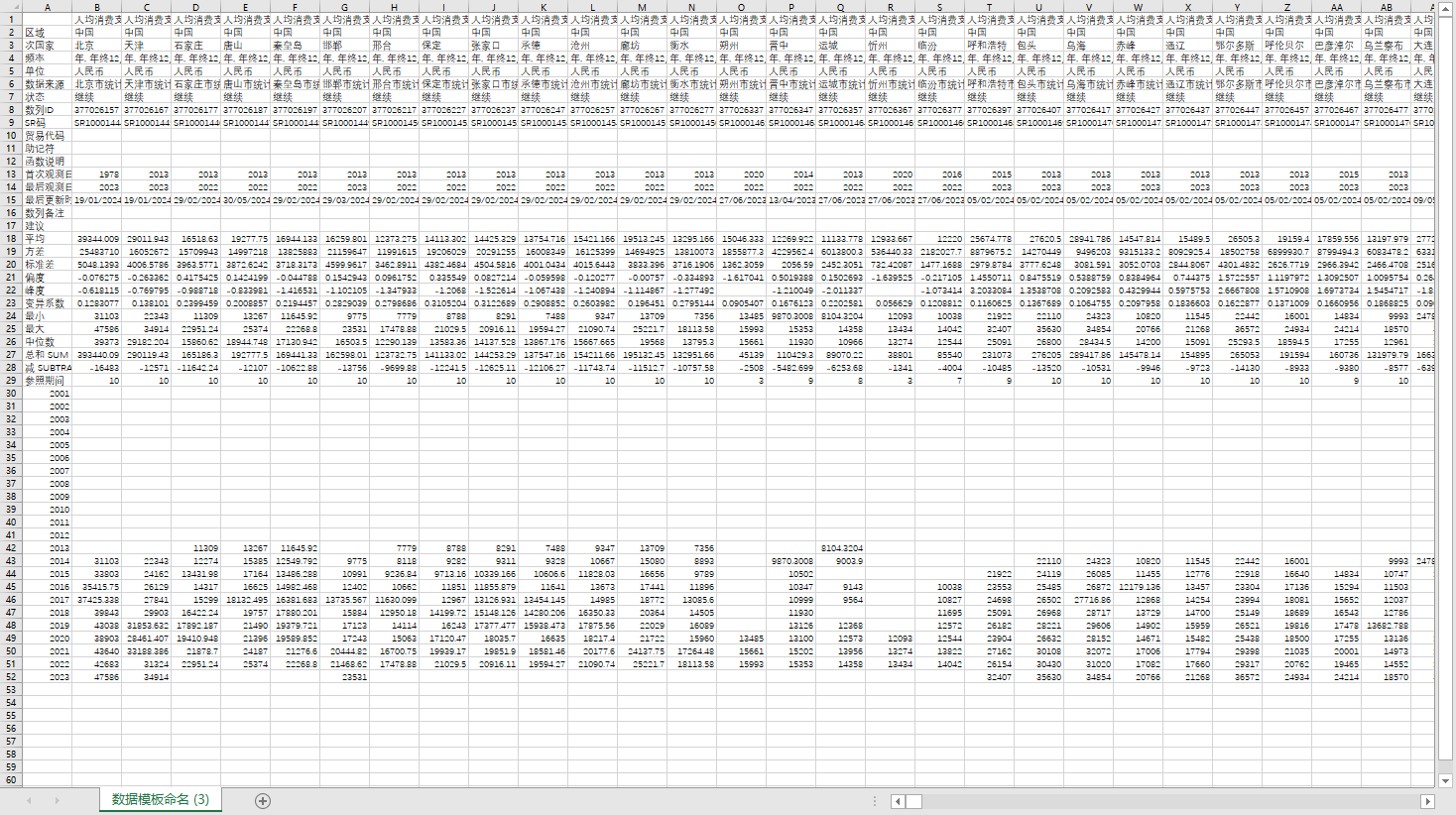The width and height of the screenshot is (1456, 815).
Task: Click the 数列ID label cell
Action: point(47,110)
